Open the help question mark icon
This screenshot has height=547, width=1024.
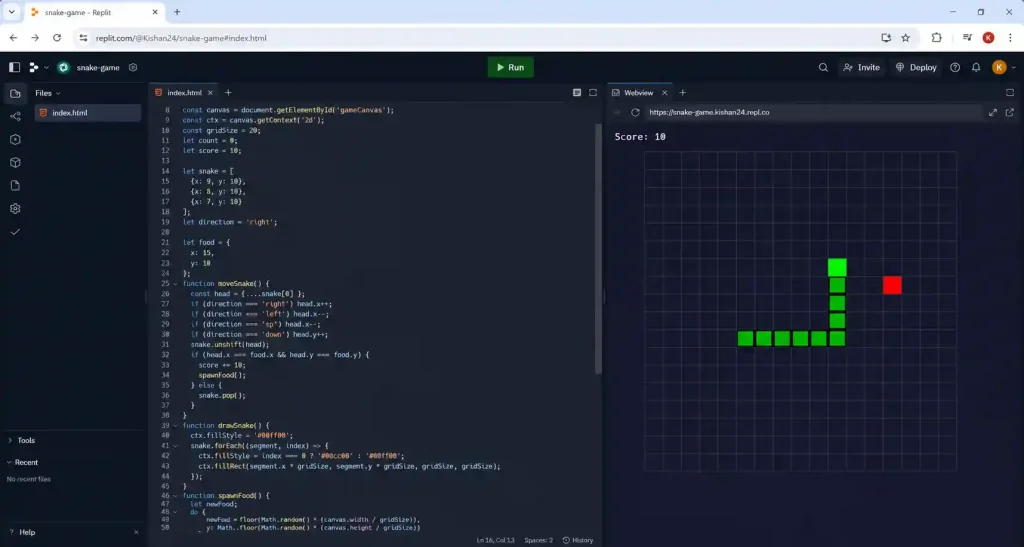[x=955, y=67]
